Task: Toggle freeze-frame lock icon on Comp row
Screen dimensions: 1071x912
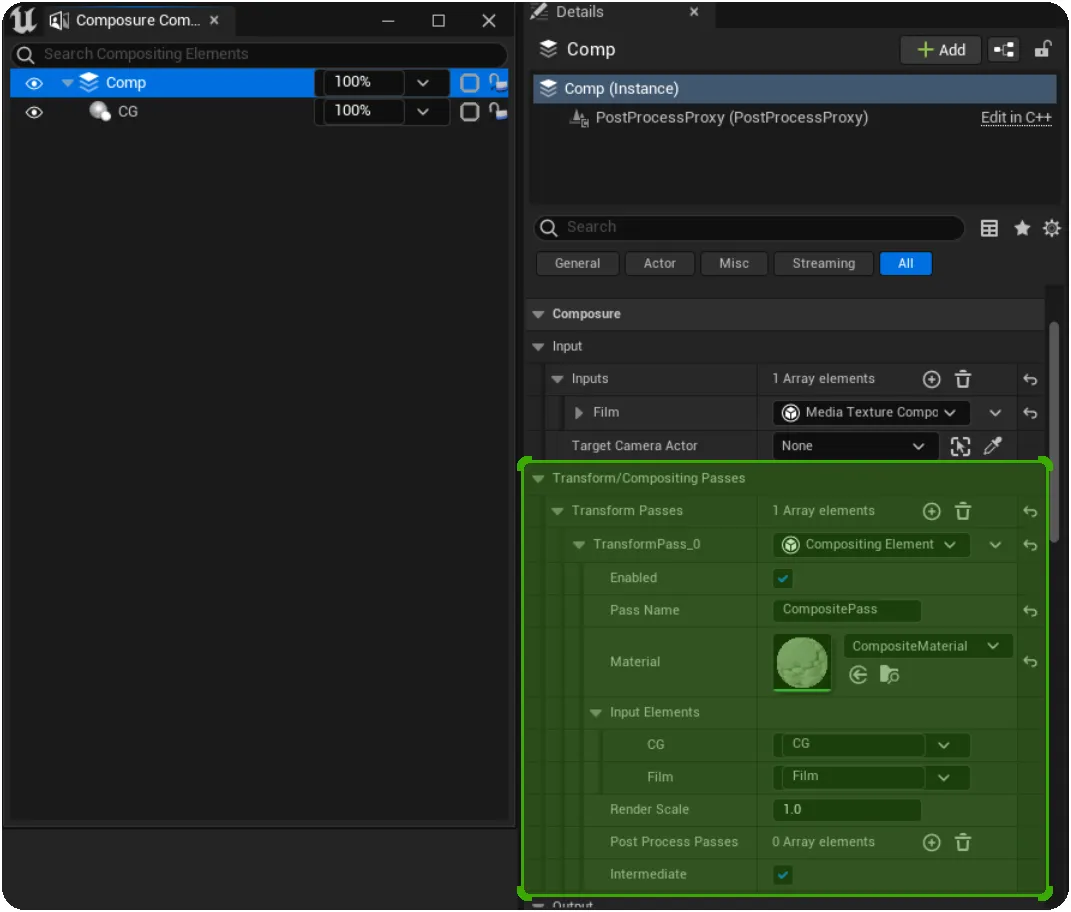Action: point(498,83)
